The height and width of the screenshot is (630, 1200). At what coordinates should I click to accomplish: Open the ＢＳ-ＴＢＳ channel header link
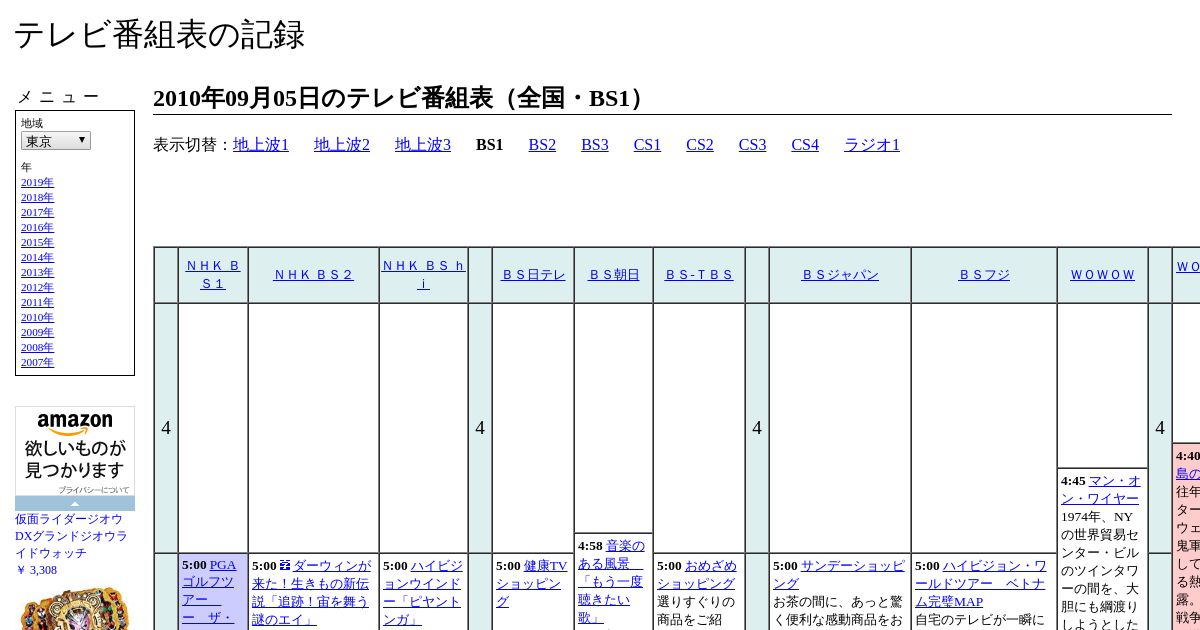click(699, 275)
